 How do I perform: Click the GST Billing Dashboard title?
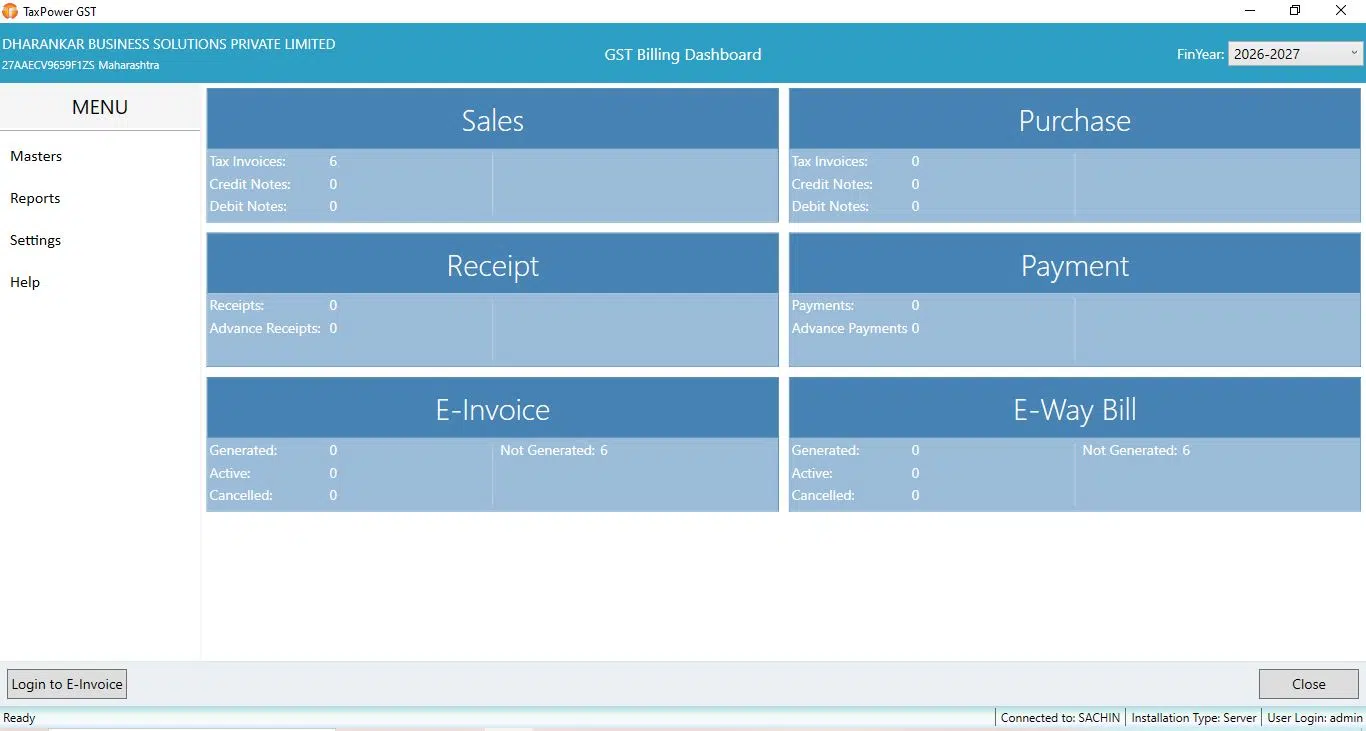click(683, 54)
